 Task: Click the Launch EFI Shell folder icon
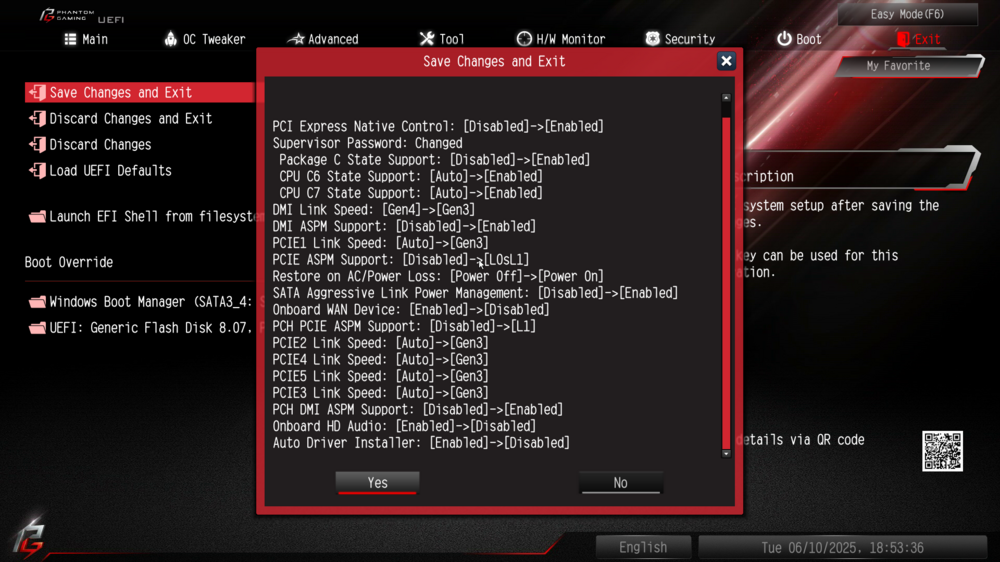(38, 217)
